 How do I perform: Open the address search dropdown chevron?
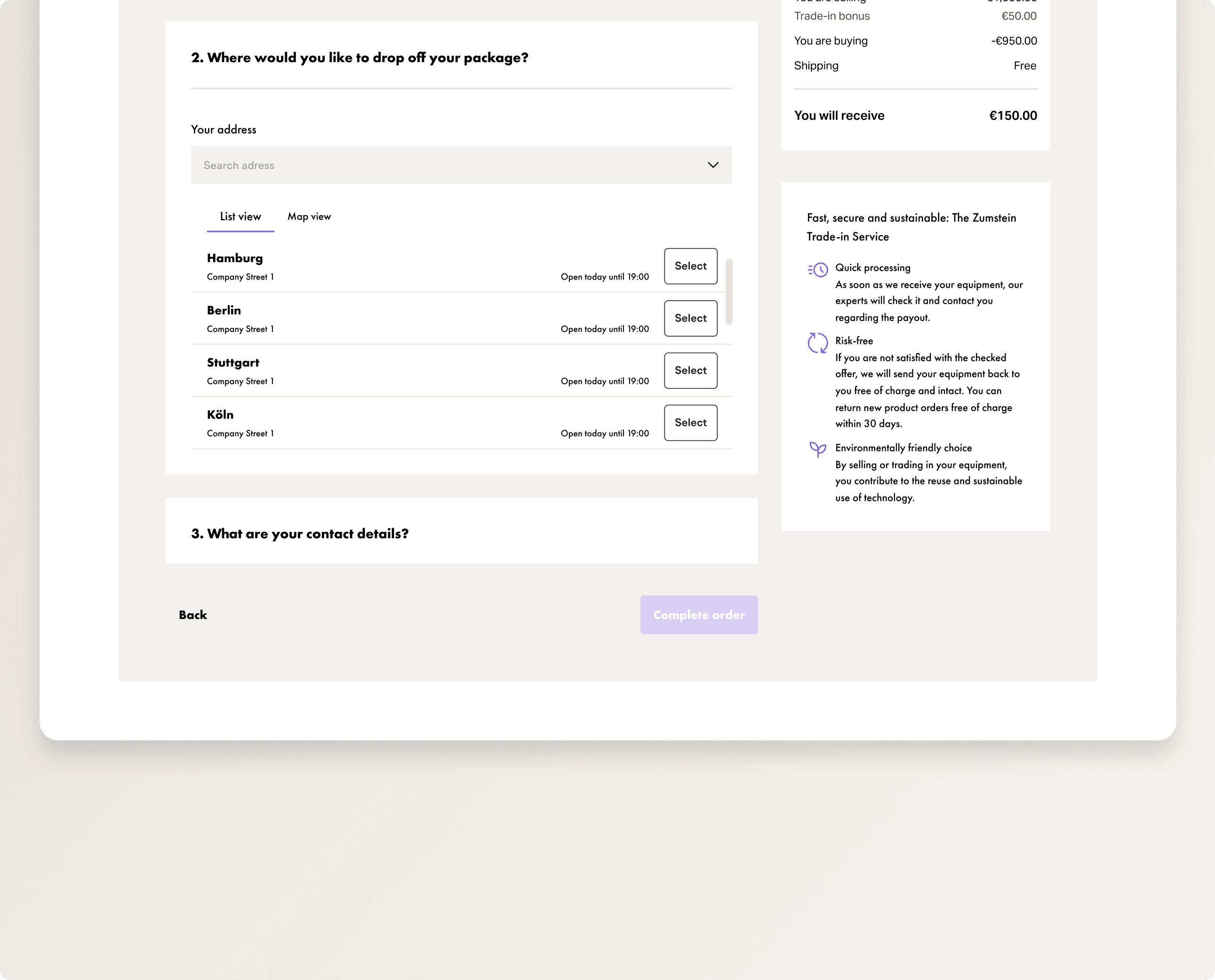[713, 165]
